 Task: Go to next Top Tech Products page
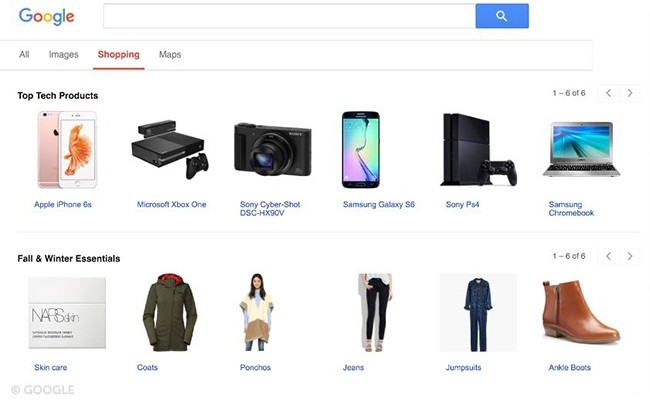pos(630,93)
